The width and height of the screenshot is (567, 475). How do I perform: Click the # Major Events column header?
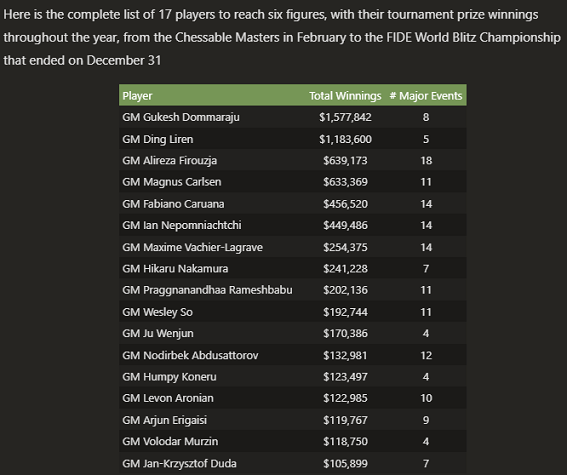[426, 96]
